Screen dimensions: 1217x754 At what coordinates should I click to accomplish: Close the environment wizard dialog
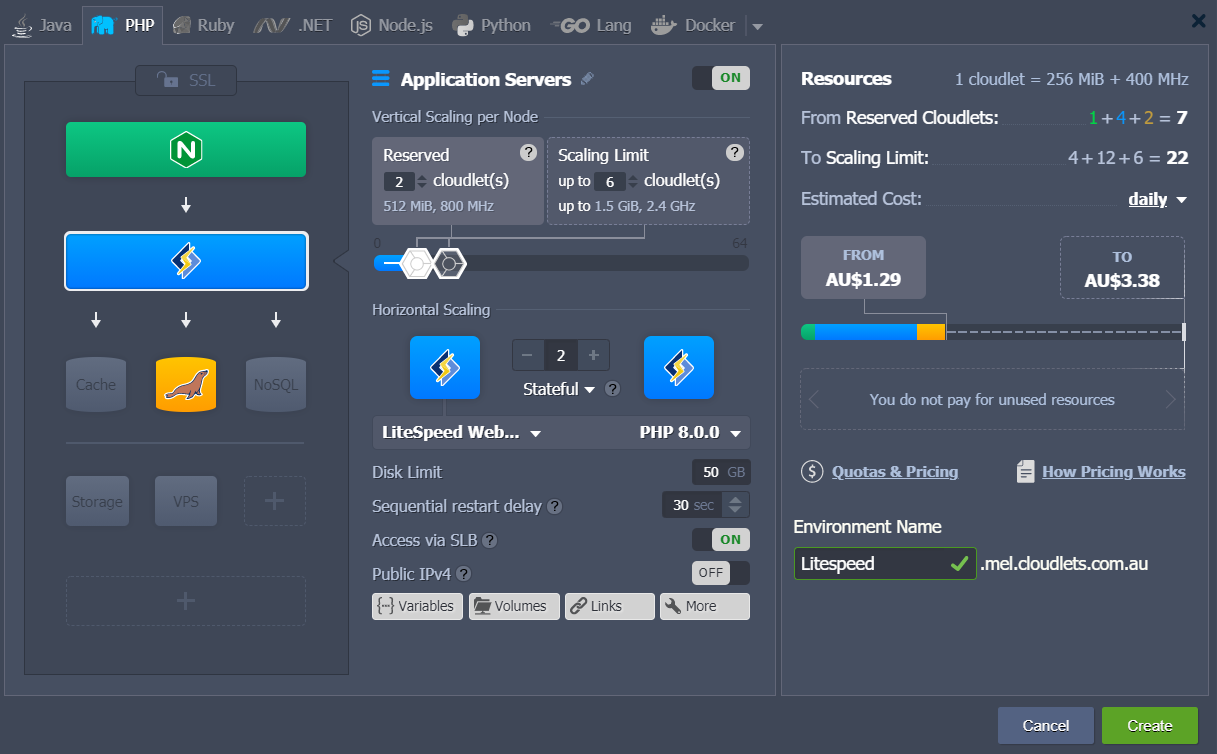(x=1198, y=20)
